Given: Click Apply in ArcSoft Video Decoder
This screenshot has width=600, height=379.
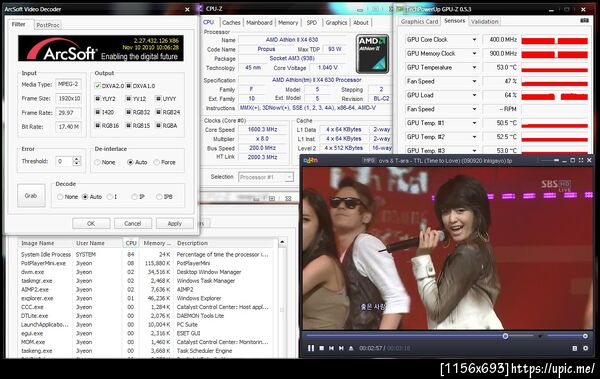Looking at the screenshot, I should [x=174, y=224].
